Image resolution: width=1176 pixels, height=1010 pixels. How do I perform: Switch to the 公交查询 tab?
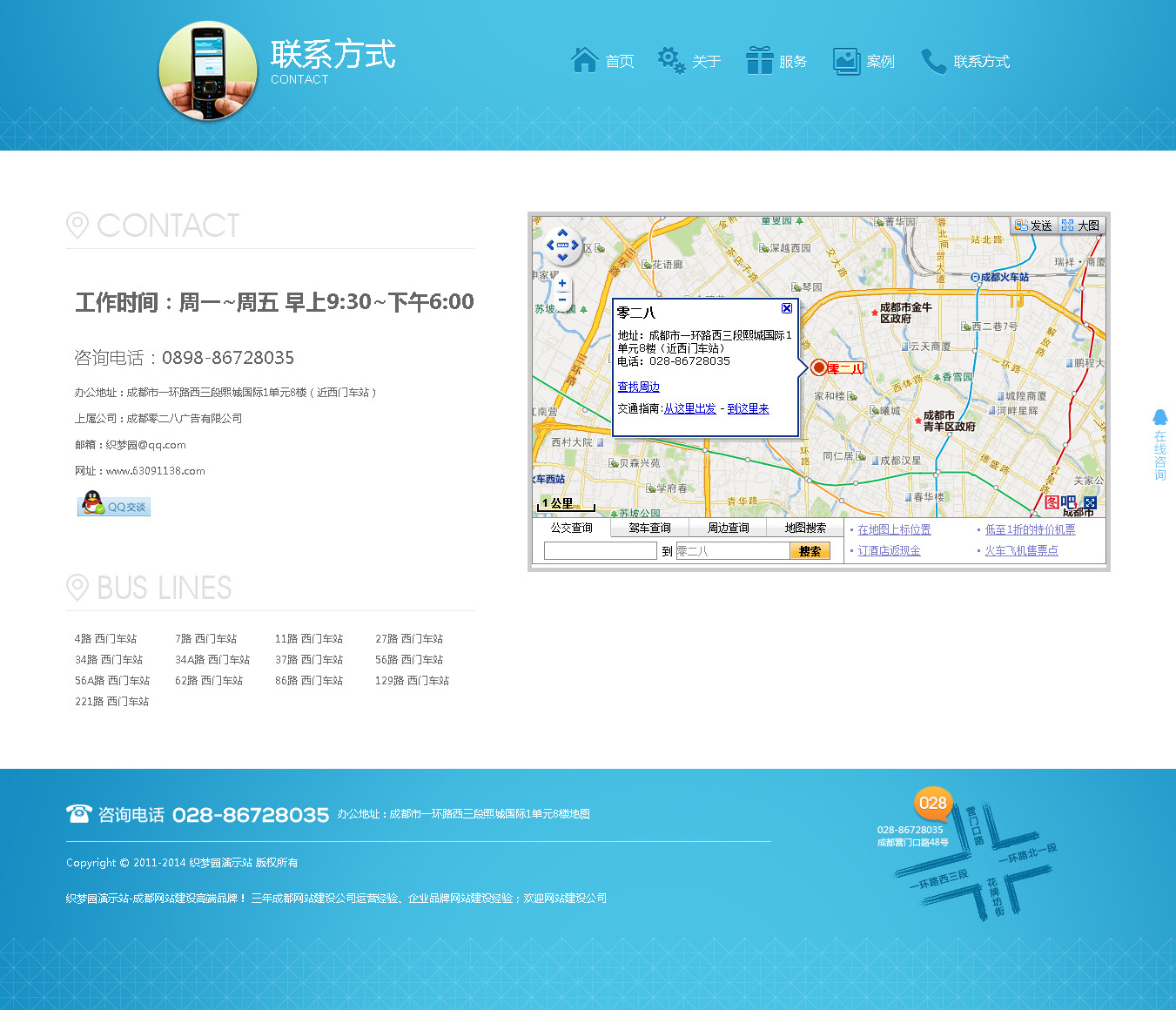(571, 528)
